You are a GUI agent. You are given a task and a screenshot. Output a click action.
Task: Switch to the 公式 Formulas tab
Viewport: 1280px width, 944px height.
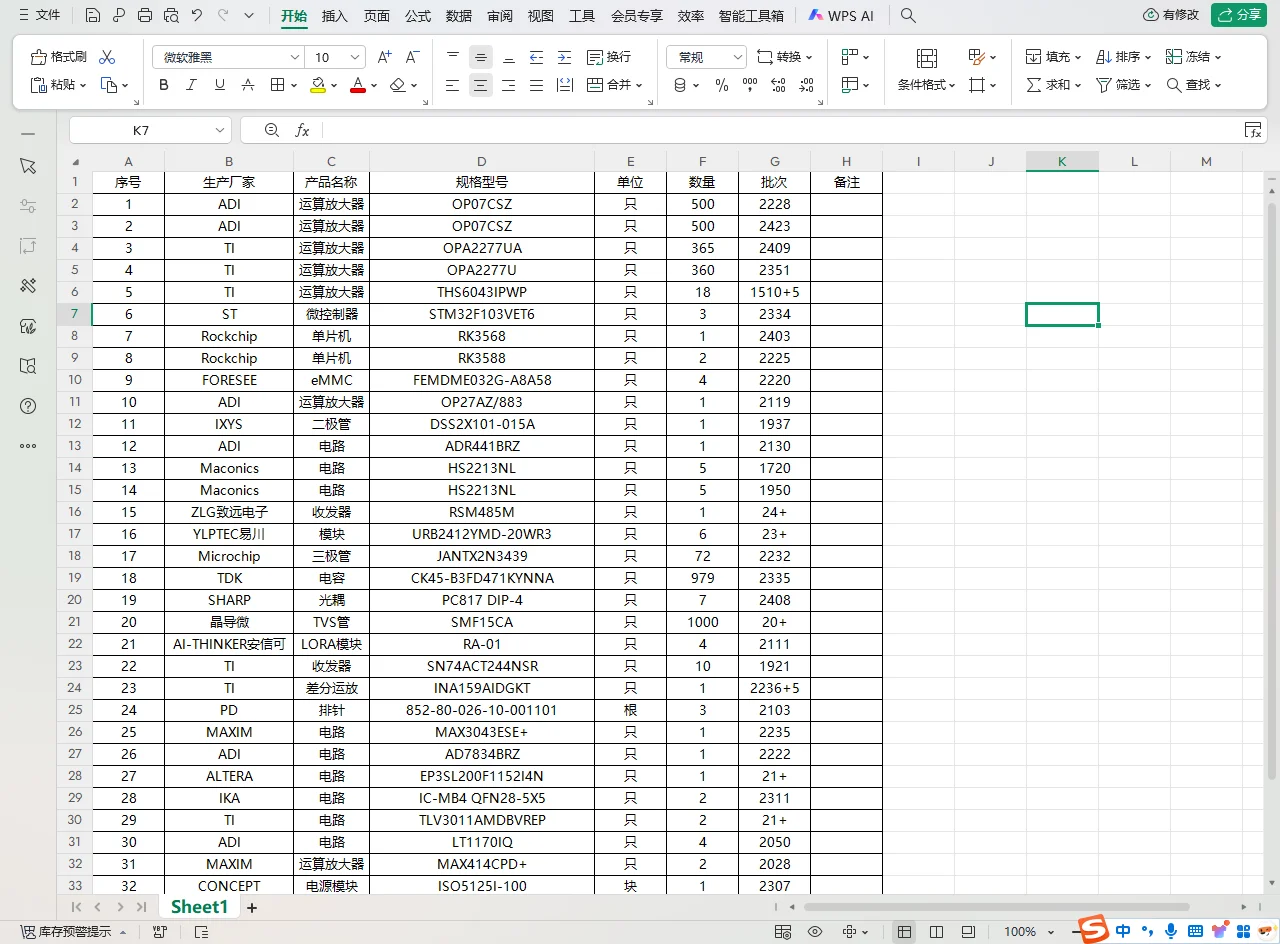pos(418,16)
